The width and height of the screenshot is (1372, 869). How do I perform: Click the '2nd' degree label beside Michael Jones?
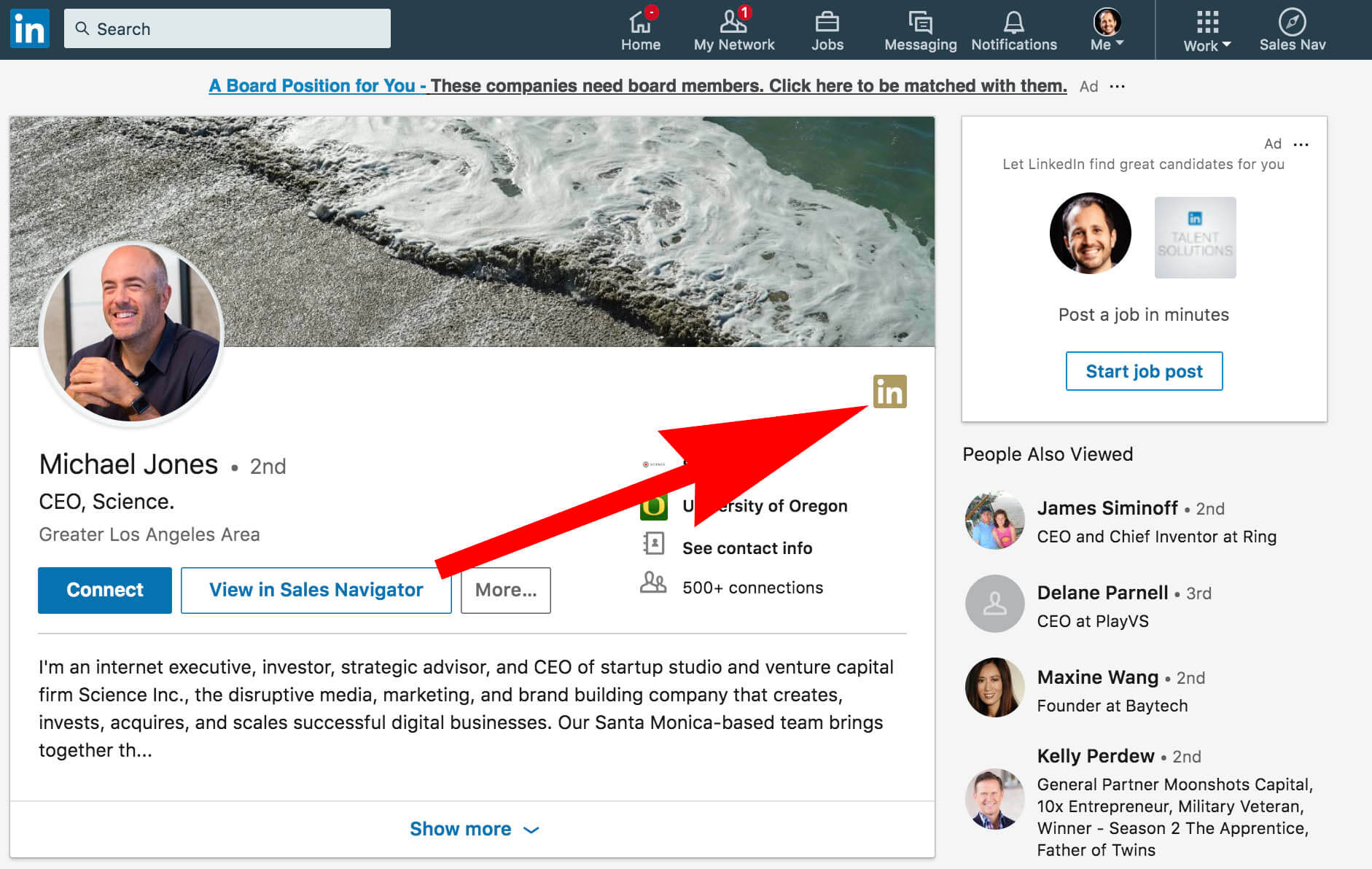pyautogui.click(x=268, y=467)
